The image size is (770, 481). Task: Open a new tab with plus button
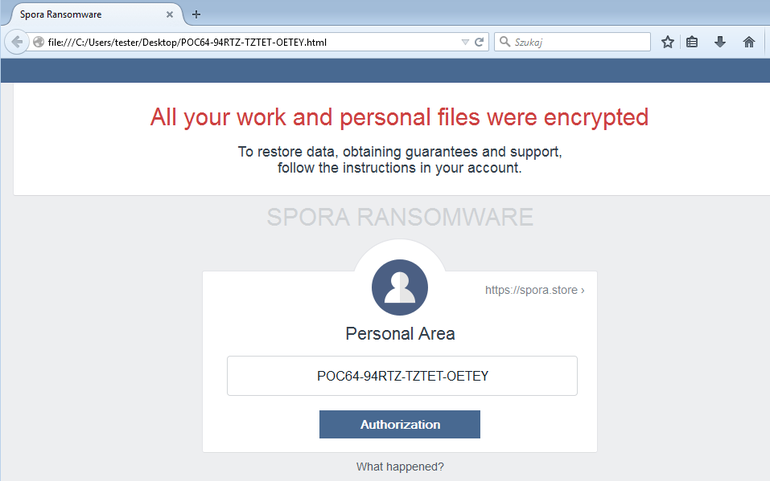click(x=196, y=14)
